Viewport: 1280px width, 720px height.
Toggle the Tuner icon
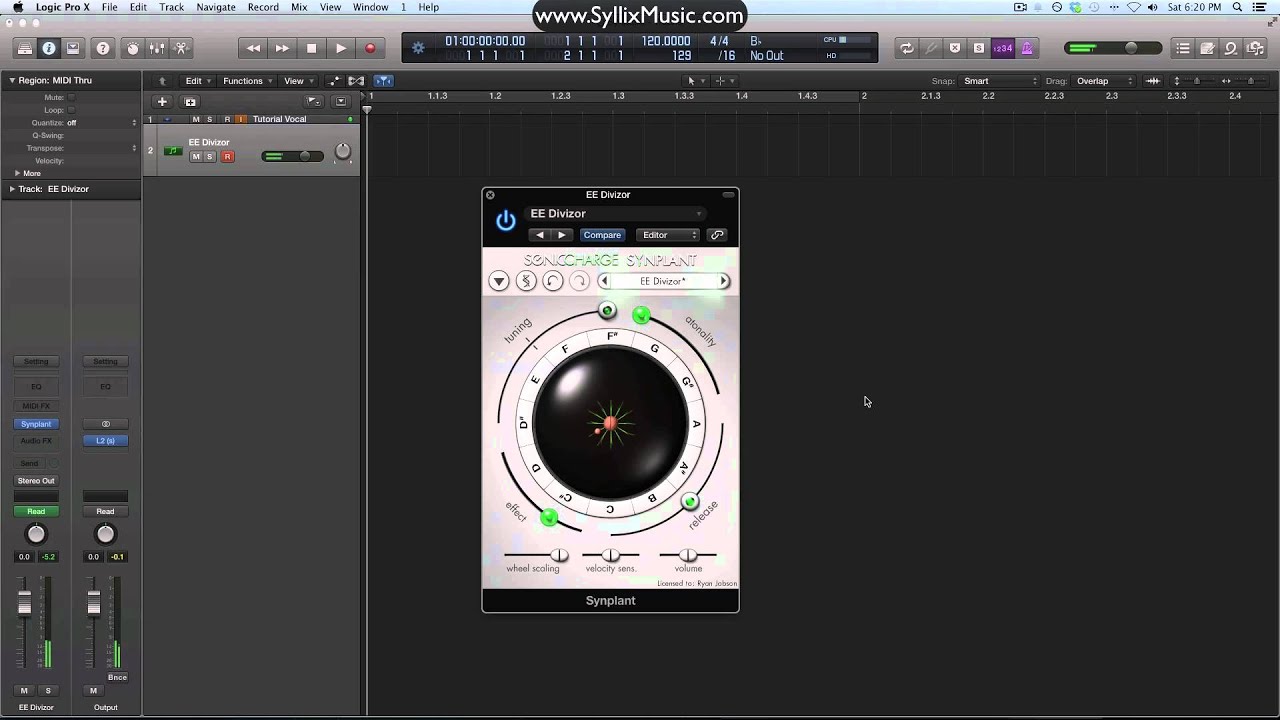pos(931,48)
